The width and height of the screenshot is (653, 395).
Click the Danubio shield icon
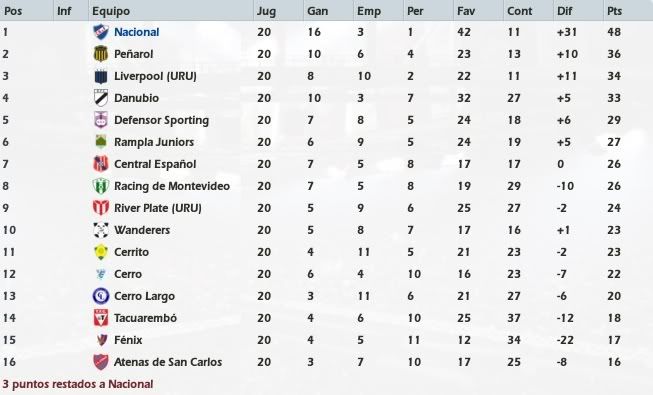pos(101,98)
